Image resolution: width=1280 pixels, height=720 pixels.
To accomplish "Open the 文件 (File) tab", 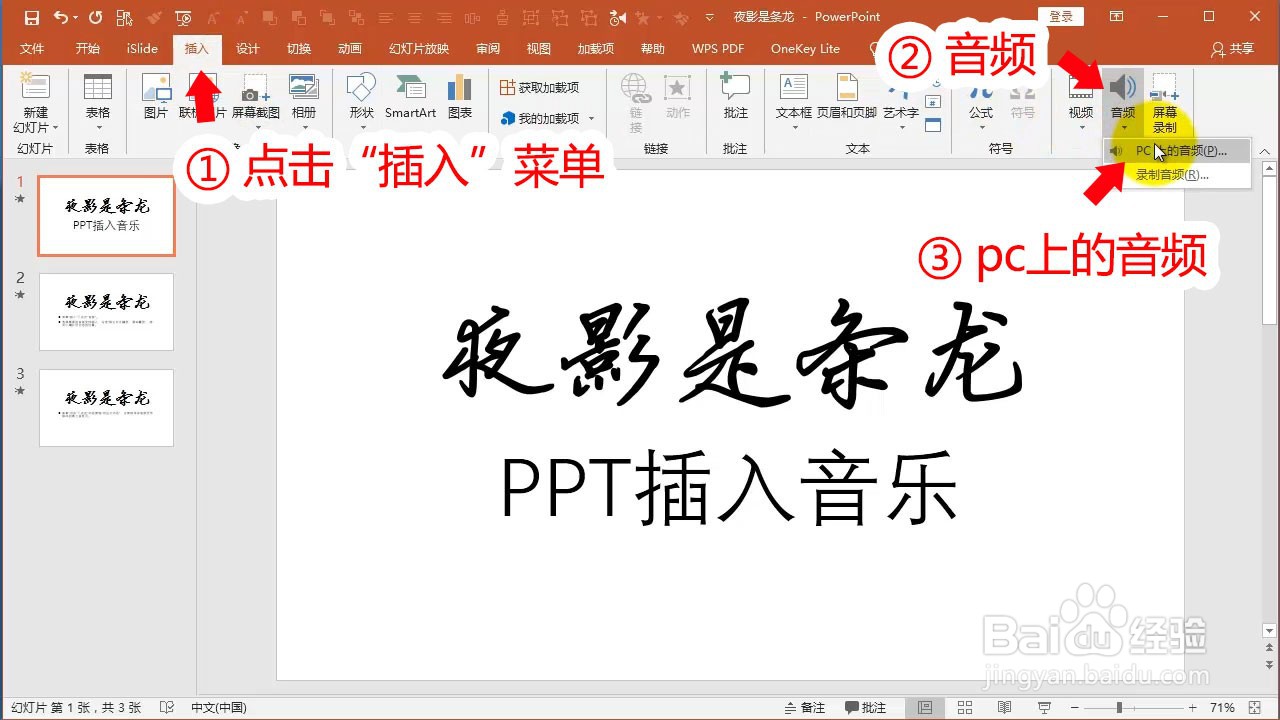I will pos(32,49).
